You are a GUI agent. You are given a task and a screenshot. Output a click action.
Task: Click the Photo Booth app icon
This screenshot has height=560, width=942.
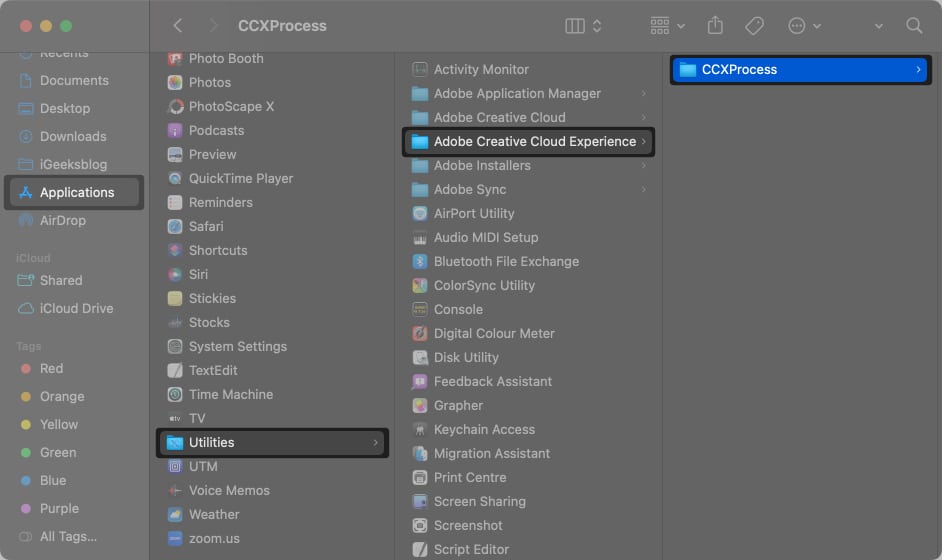(175, 58)
